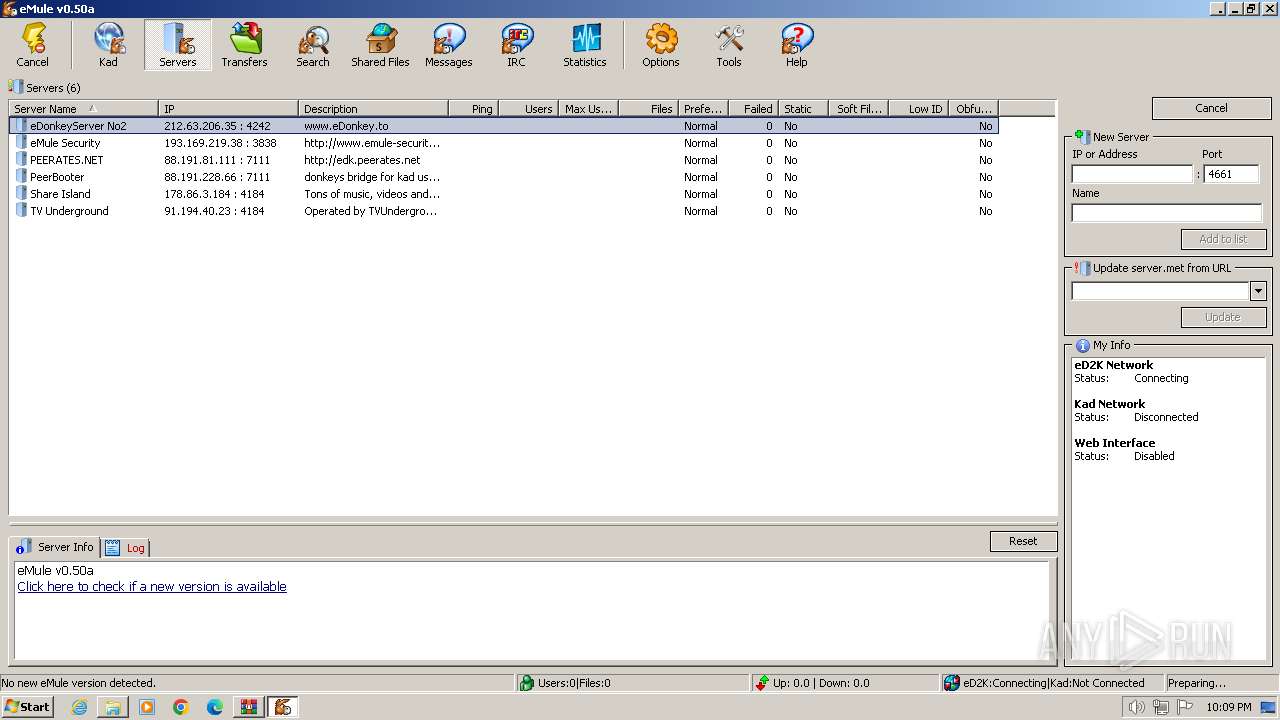Focus the Port input field

1231,174
